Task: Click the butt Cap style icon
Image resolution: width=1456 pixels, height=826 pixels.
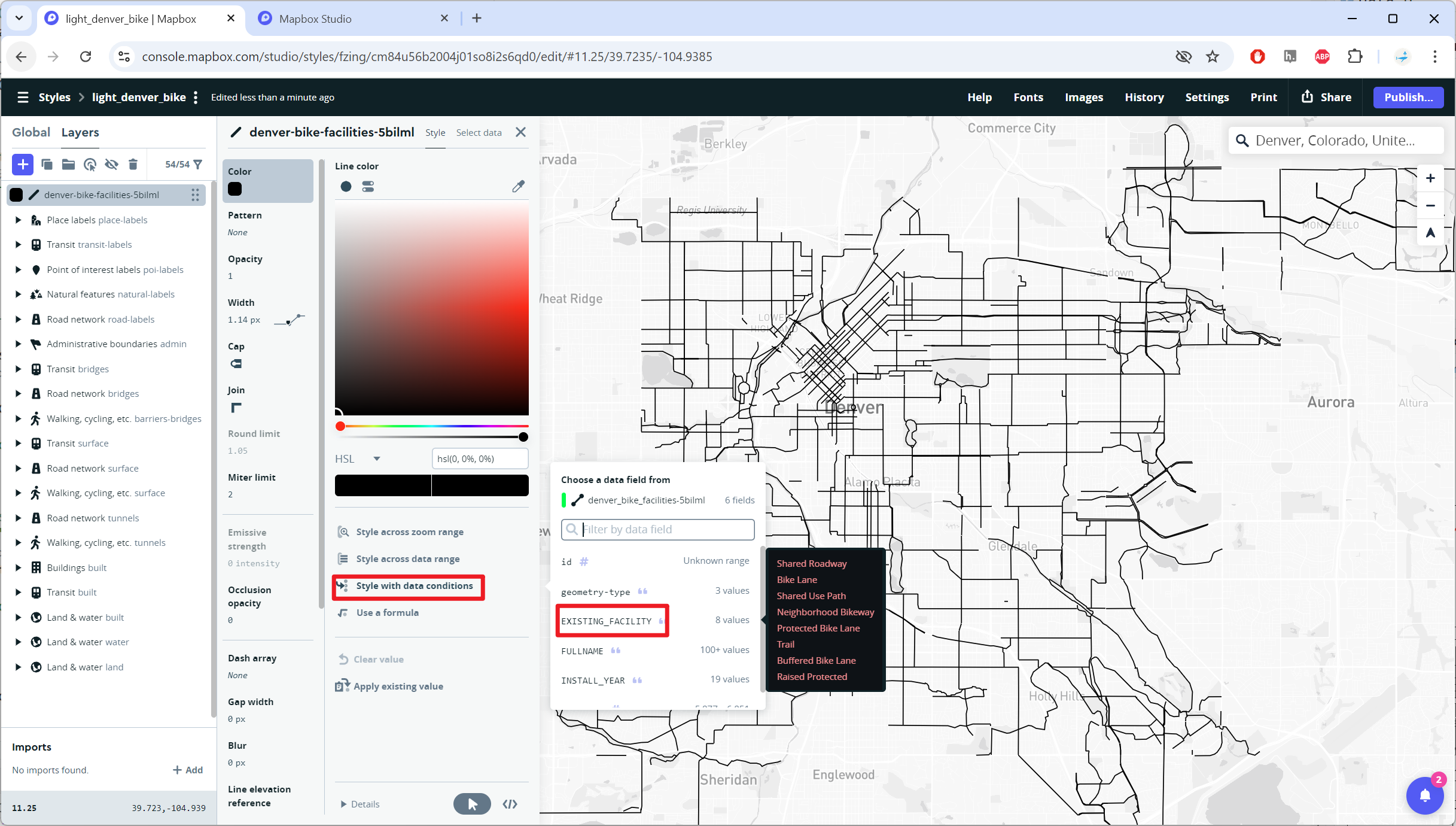Action: 236,363
